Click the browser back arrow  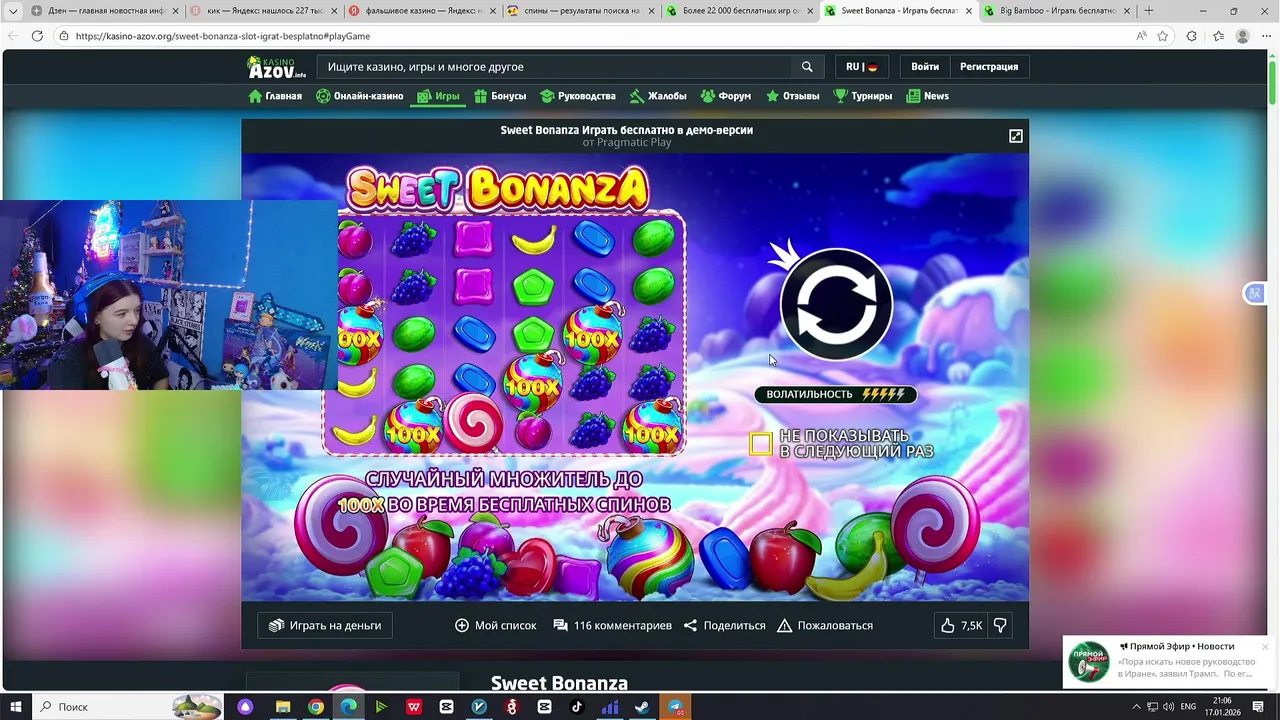[11, 36]
